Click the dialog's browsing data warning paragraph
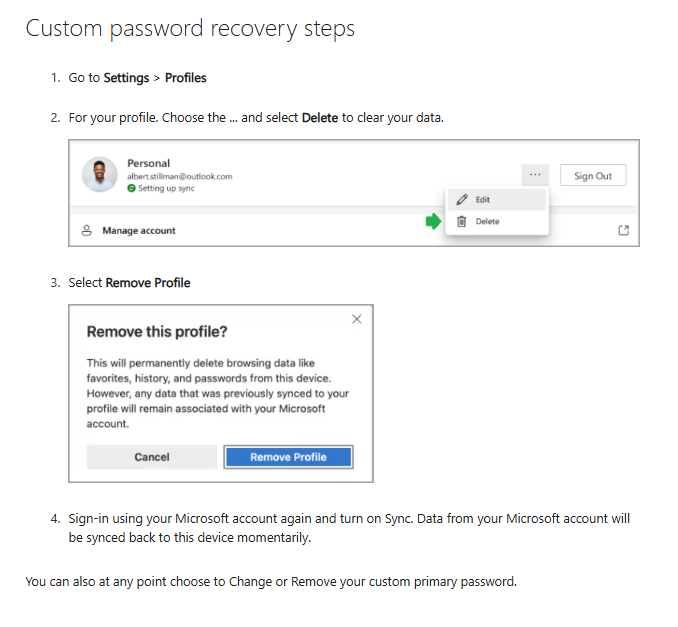The height and width of the screenshot is (627, 678). [220, 393]
